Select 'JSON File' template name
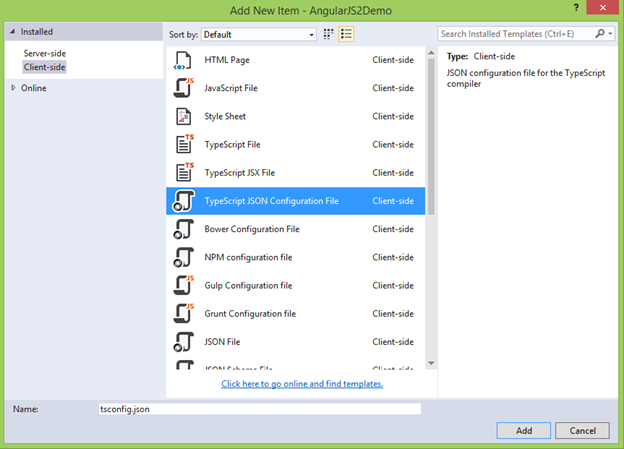 click(222, 342)
